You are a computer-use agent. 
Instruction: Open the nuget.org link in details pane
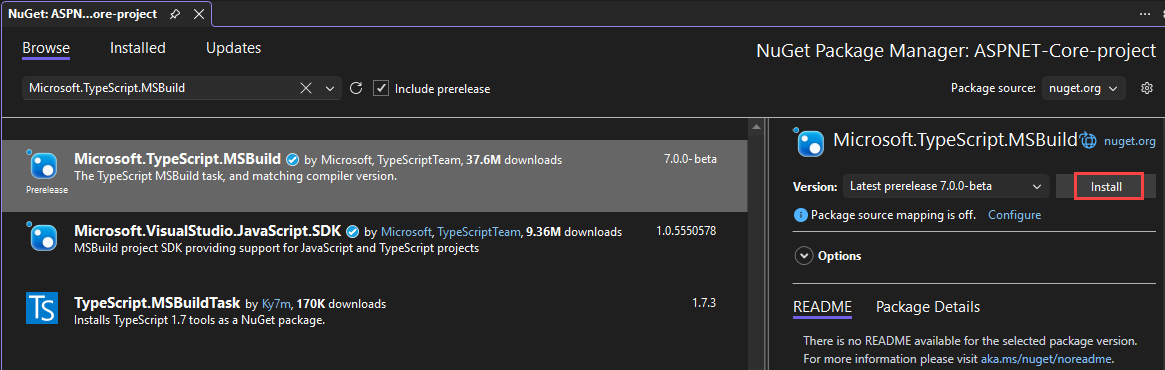(x=1129, y=140)
